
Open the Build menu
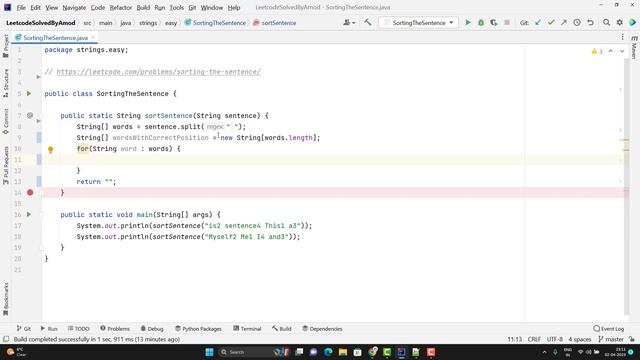[x=143, y=7]
